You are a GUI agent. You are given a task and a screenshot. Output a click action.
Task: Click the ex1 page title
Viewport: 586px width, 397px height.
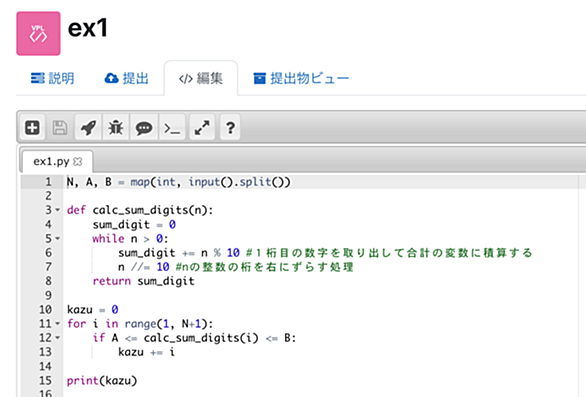[x=88, y=28]
